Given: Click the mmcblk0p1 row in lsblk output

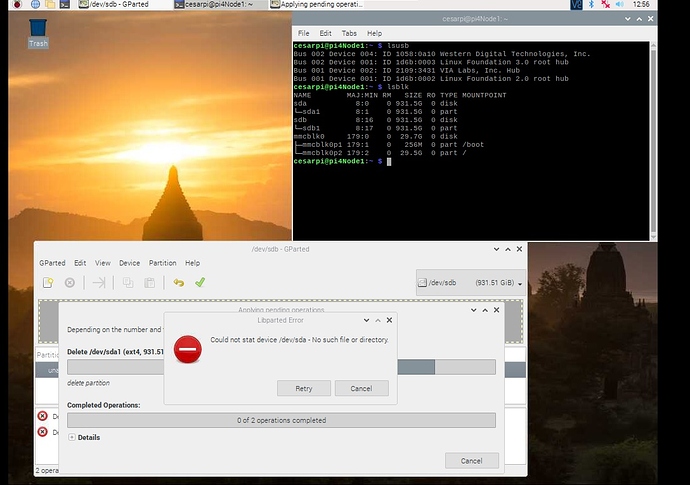Looking at the screenshot, I should pyautogui.click(x=389, y=145).
